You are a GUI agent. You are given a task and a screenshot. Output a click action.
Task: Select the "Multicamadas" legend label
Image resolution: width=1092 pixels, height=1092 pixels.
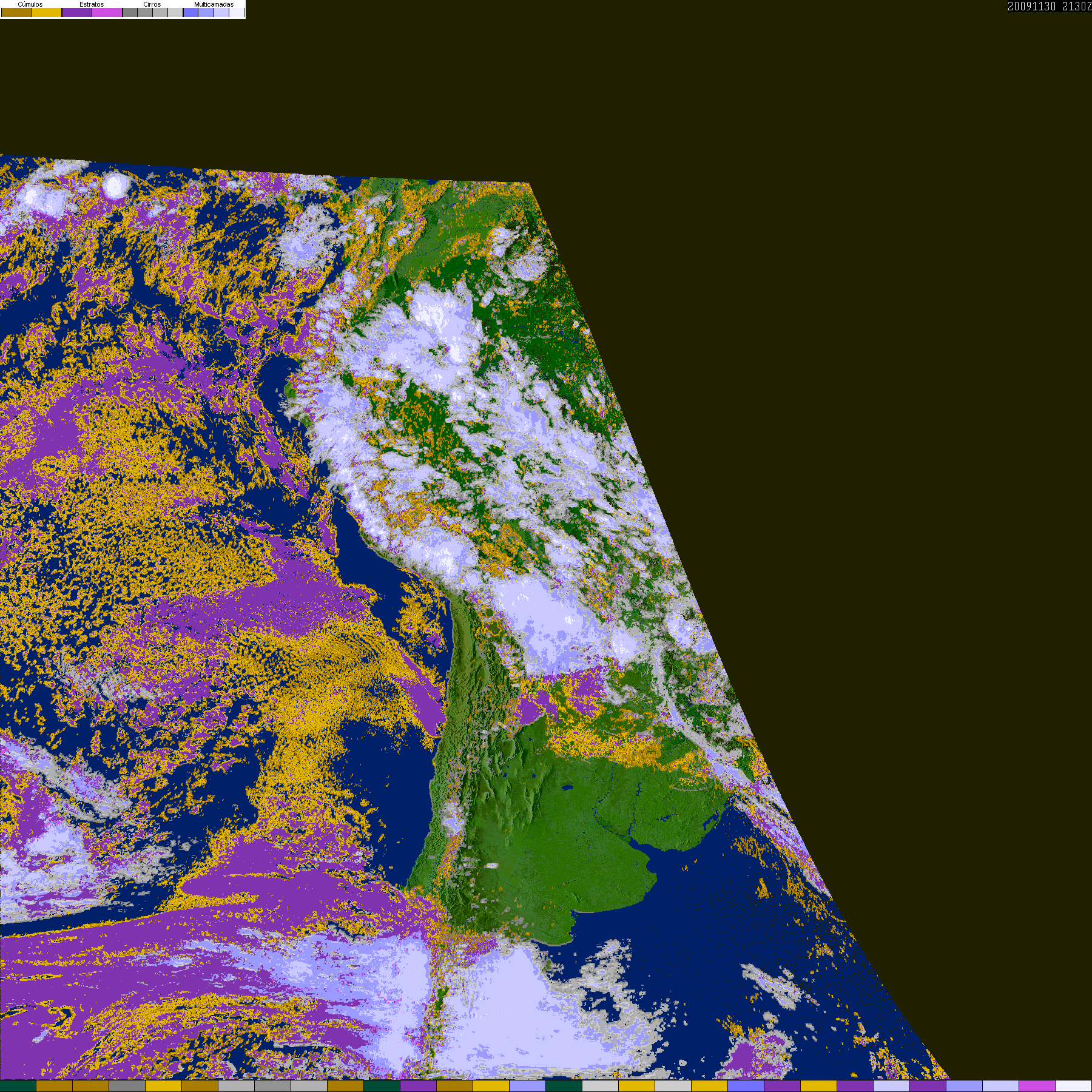pos(214,4)
